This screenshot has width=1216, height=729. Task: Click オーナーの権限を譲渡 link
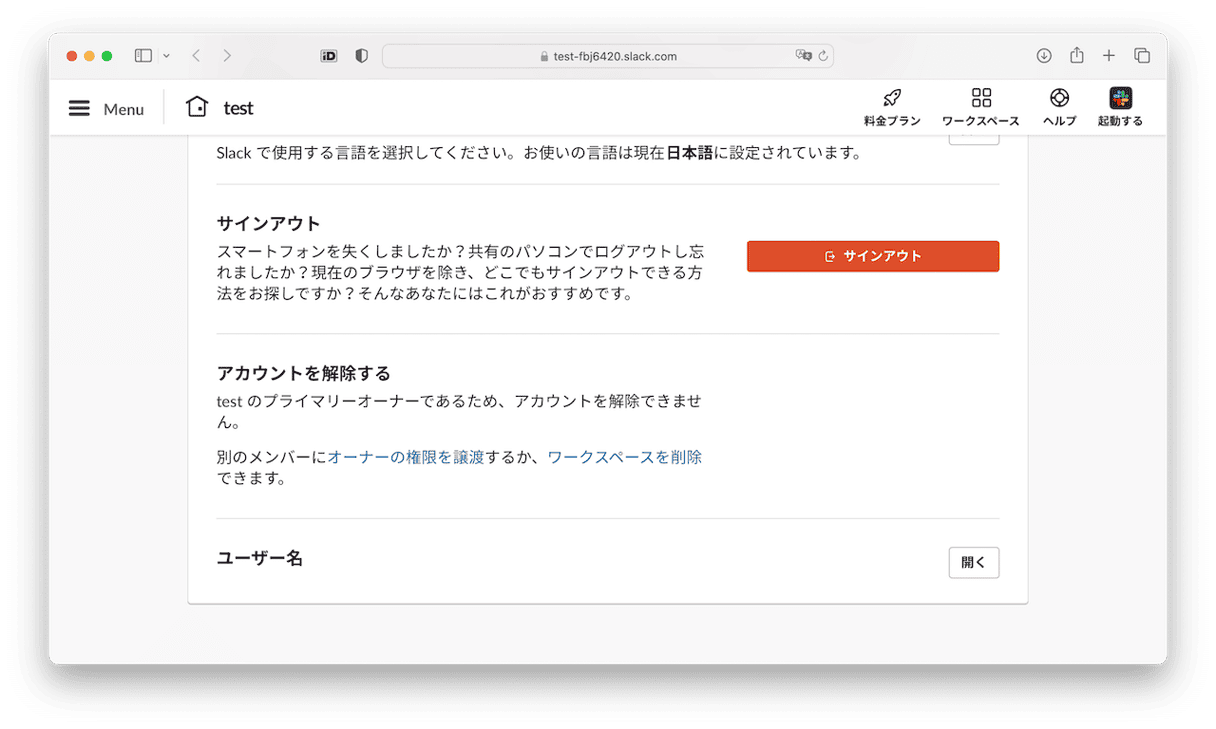coord(406,457)
